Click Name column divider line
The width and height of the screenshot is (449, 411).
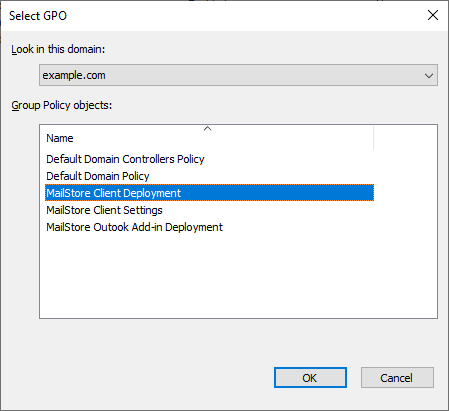coord(374,138)
